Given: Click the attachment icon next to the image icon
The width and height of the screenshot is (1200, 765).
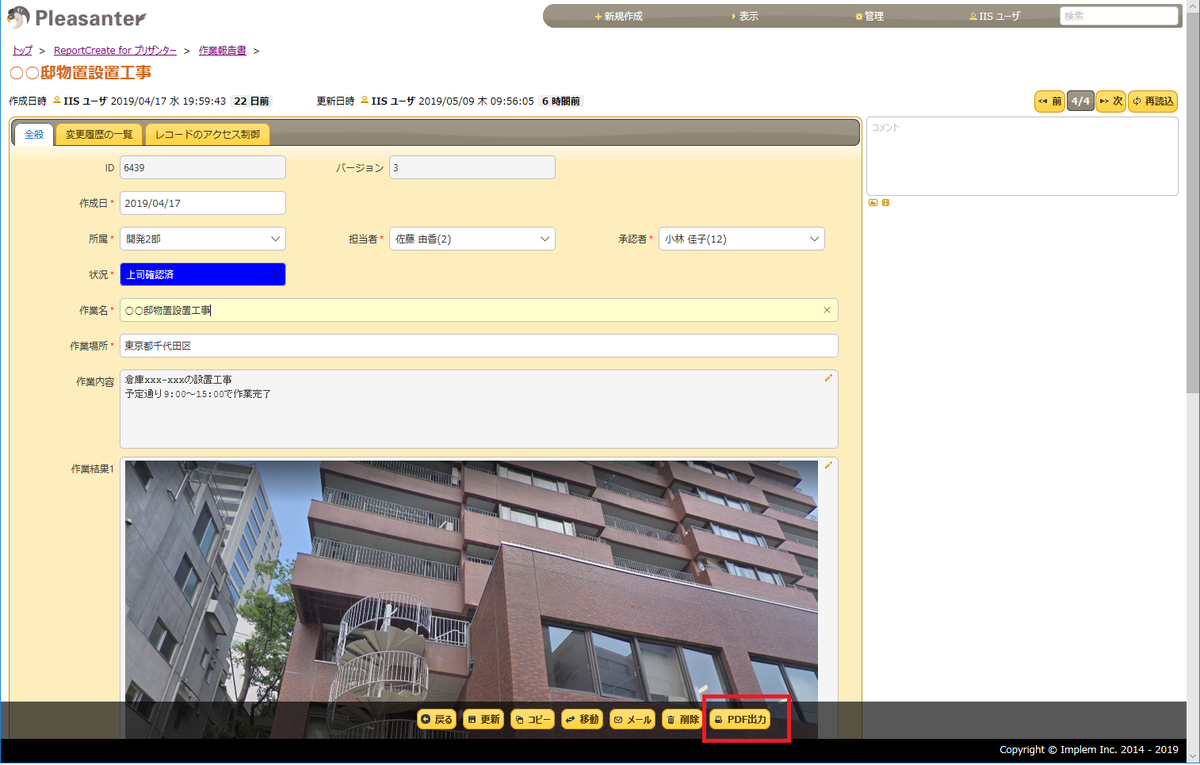Looking at the screenshot, I should pyautogui.click(x=885, y=202).
